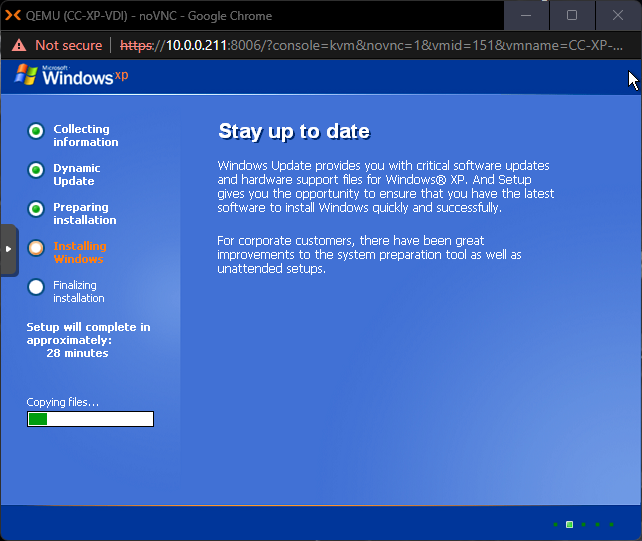
Task: Click the URL in the address bar
Action: [x=371, y=45]
